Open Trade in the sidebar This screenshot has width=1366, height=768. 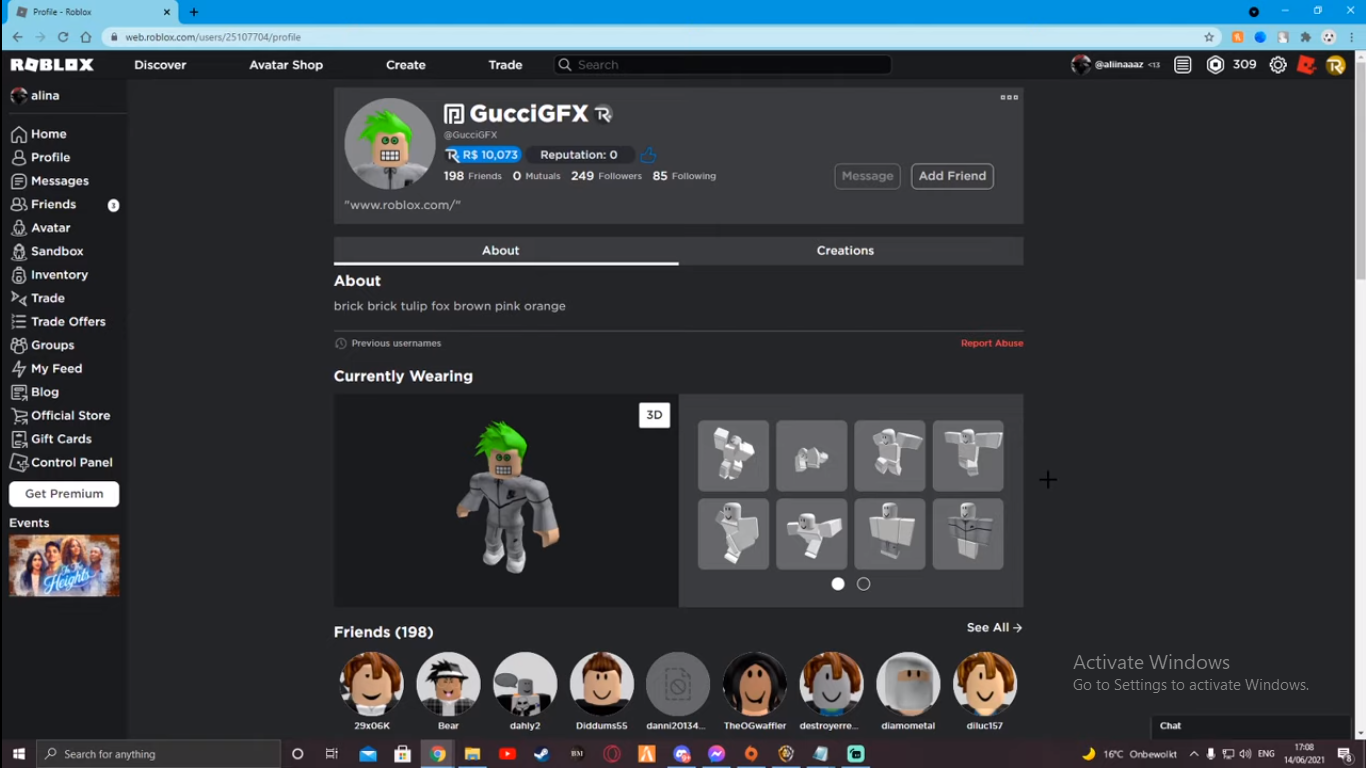point(38,298)
